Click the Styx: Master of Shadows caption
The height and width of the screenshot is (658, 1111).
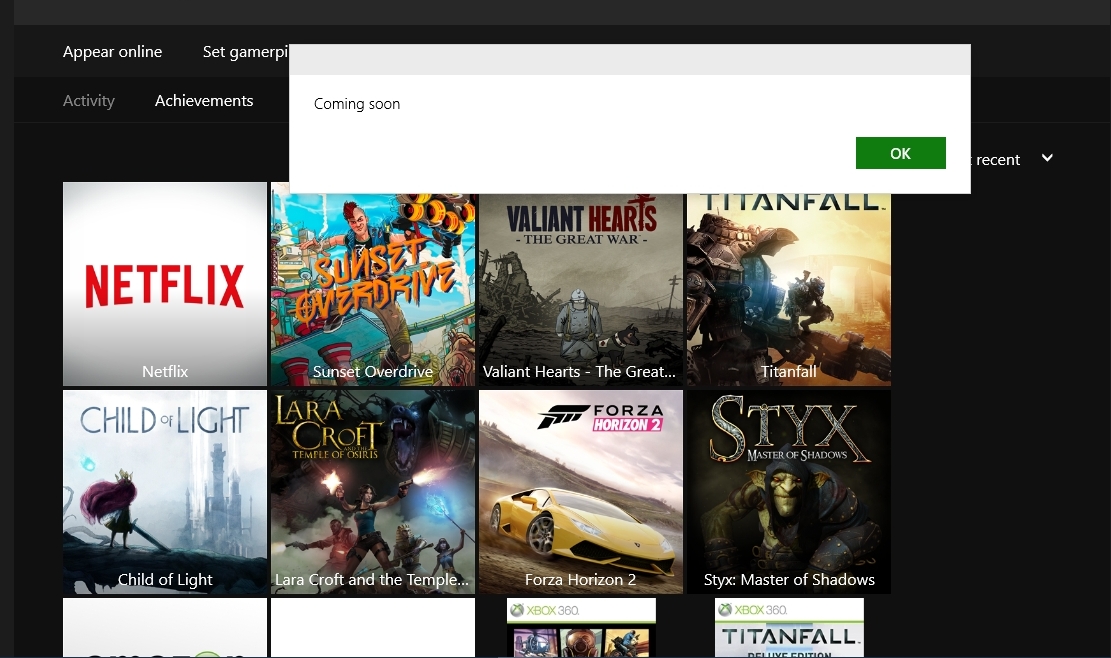789,579
